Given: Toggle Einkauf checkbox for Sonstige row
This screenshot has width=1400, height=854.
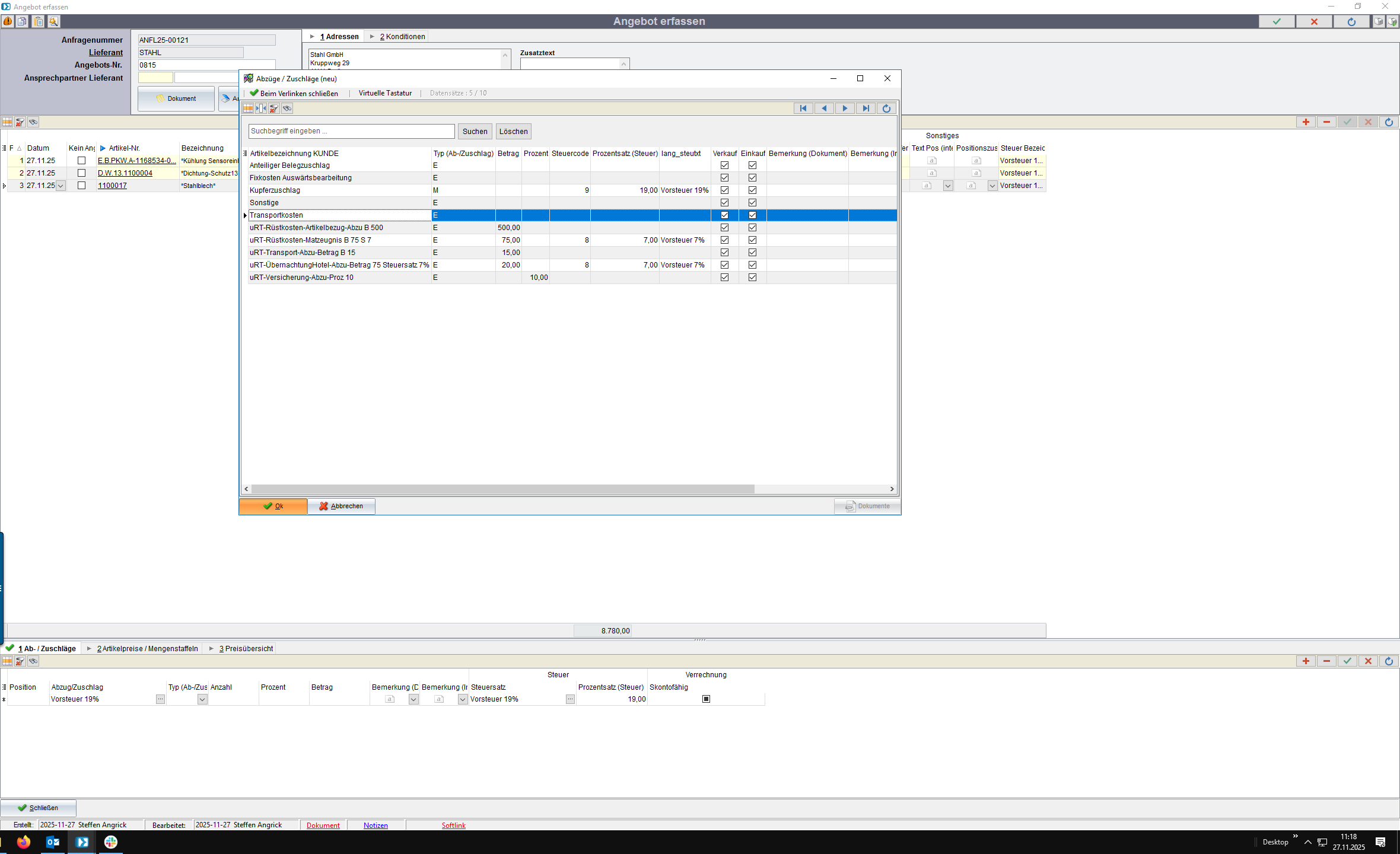Looking at the screenshot, I should coord(752,203).
